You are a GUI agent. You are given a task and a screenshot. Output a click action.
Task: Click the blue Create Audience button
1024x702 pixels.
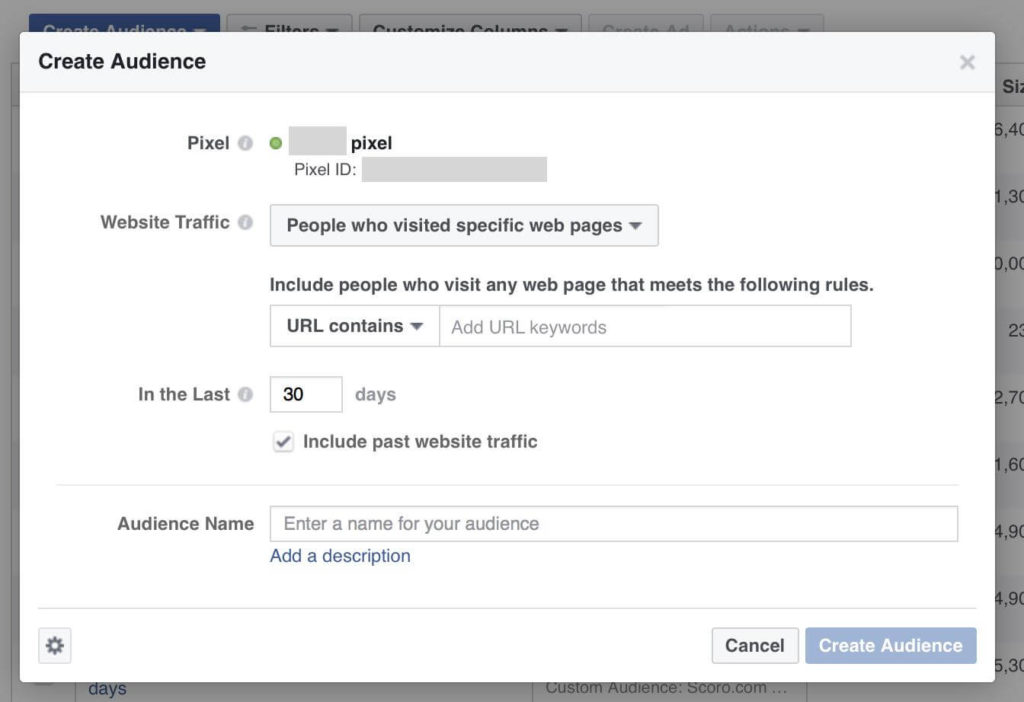[x=889, y=645]
